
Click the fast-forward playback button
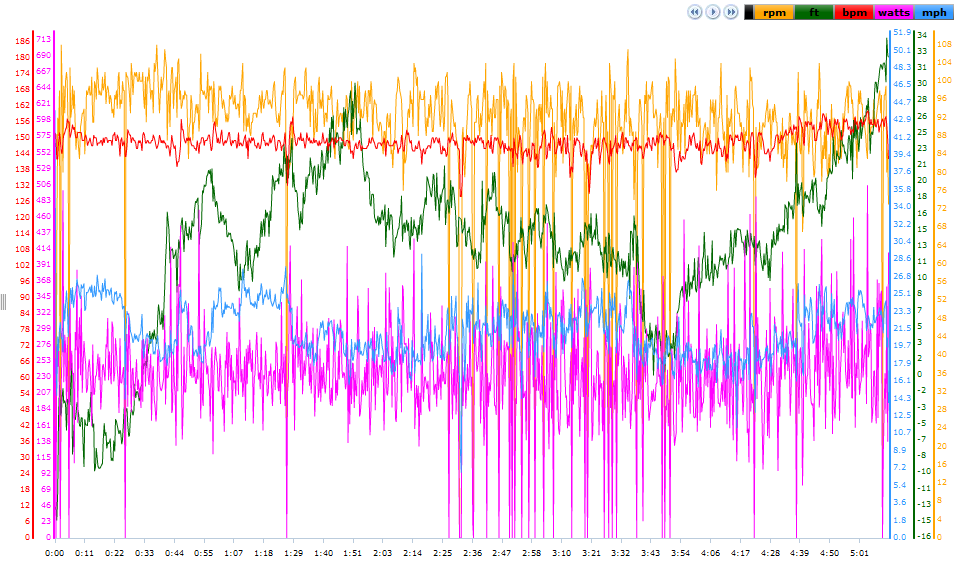pos(731,12)
